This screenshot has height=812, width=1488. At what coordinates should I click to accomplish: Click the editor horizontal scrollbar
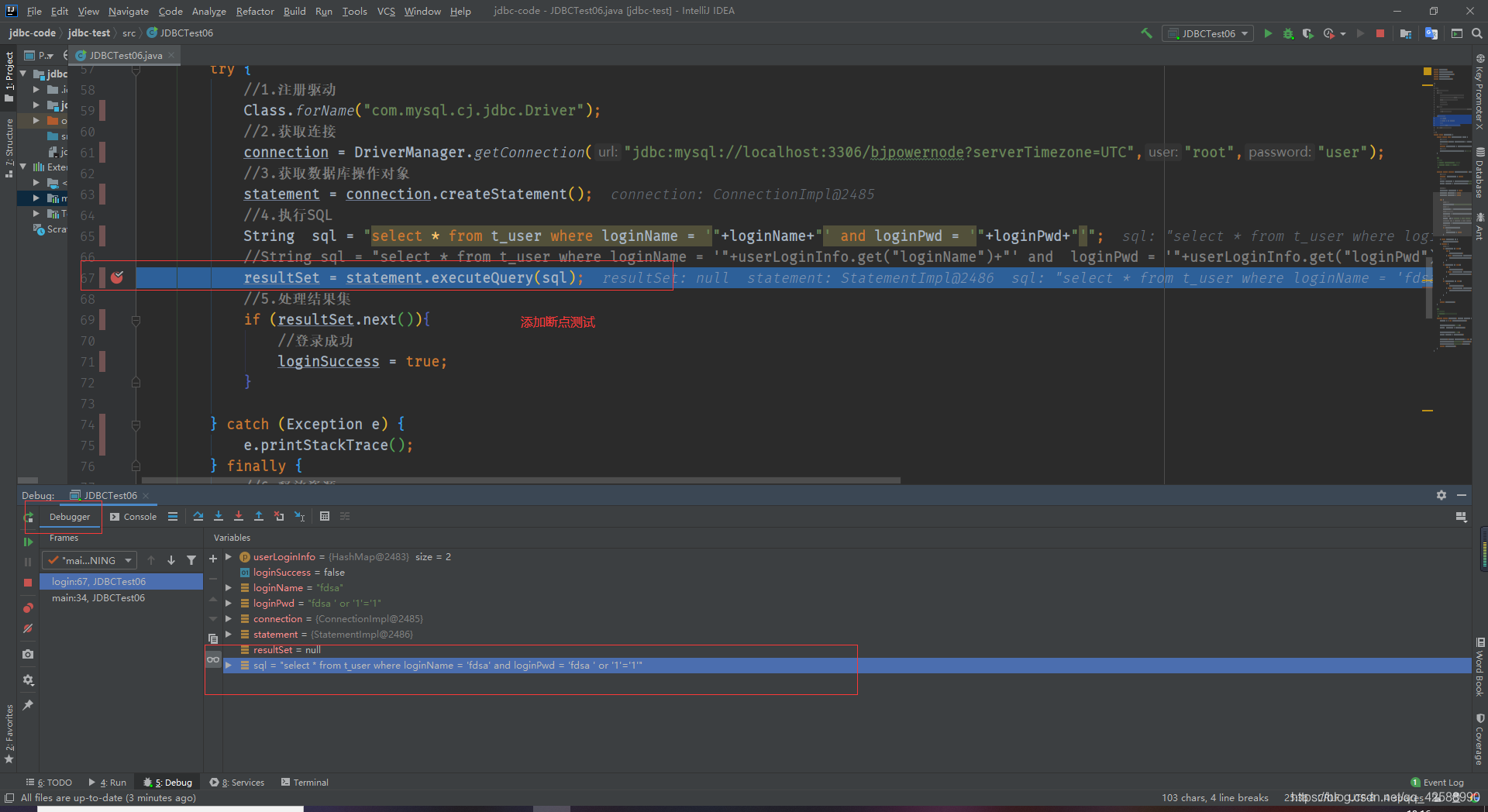(x=521, y=480)
